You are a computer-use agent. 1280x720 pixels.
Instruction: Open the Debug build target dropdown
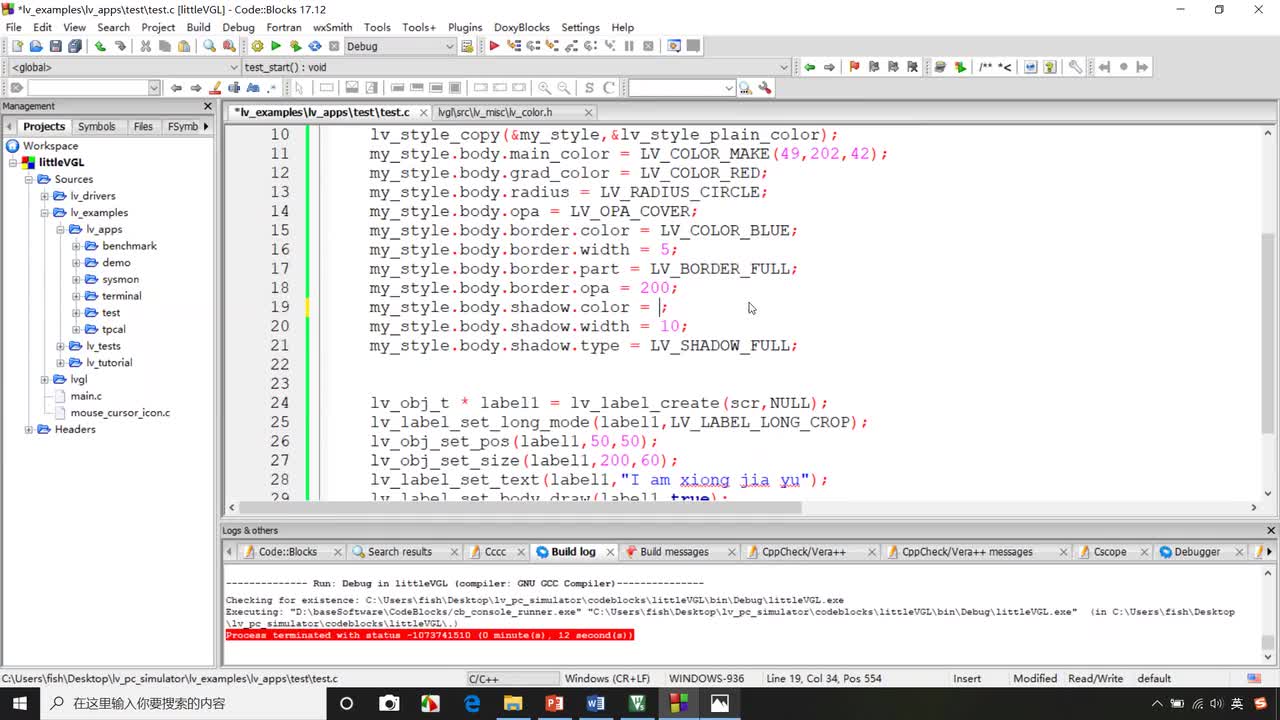(x=449, y=46)
